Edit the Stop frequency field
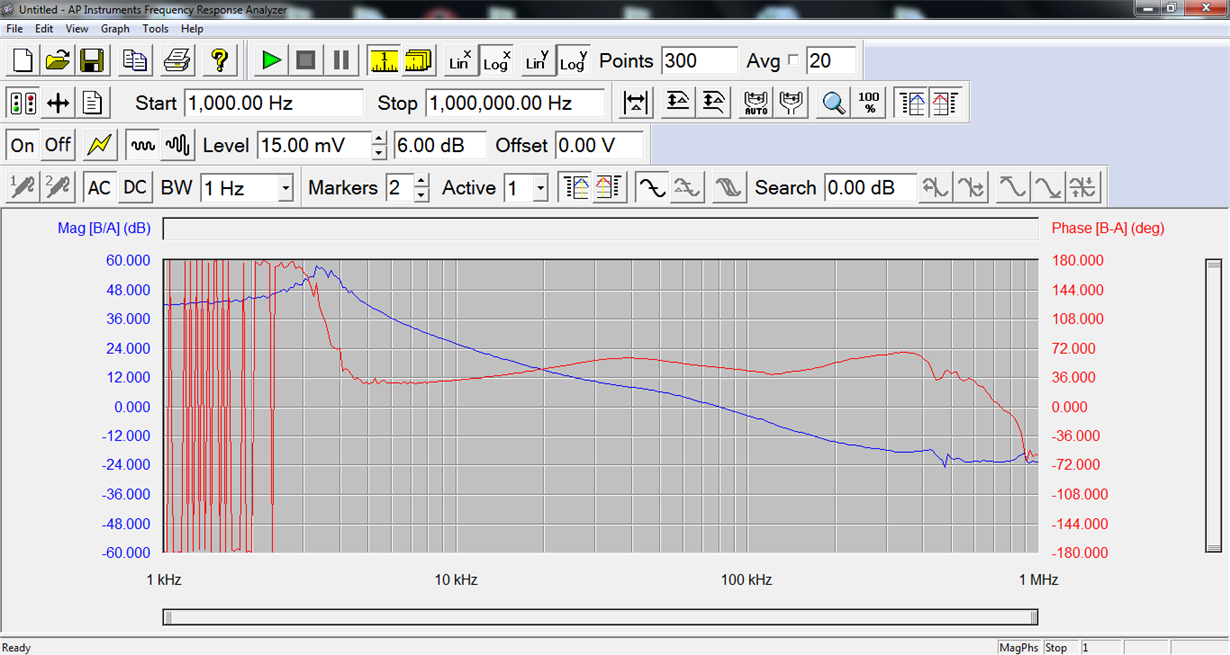Viewport: 1230px width, 655px height. (x=515, y=103)
